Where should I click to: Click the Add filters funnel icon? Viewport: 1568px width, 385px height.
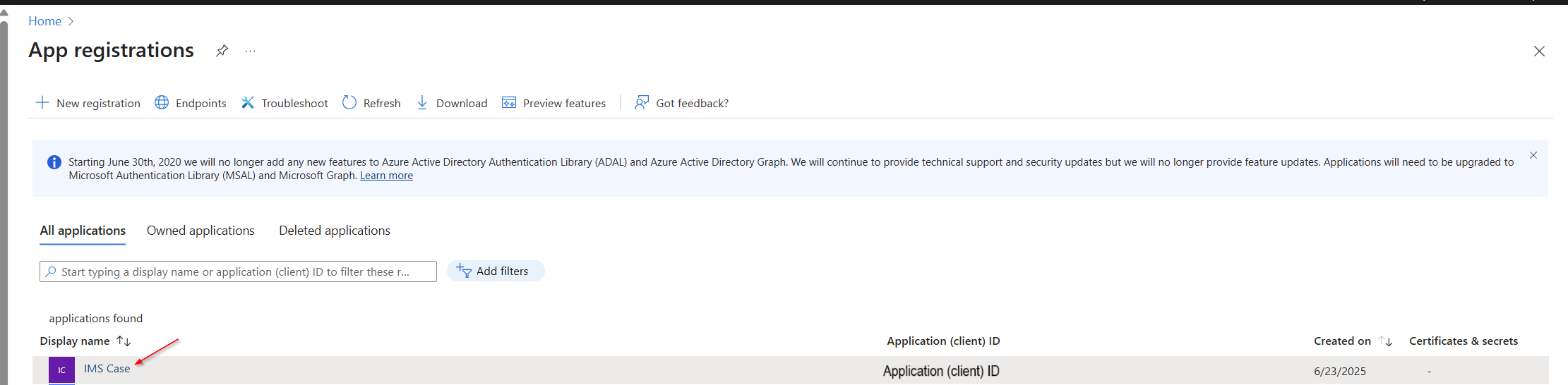464,271
